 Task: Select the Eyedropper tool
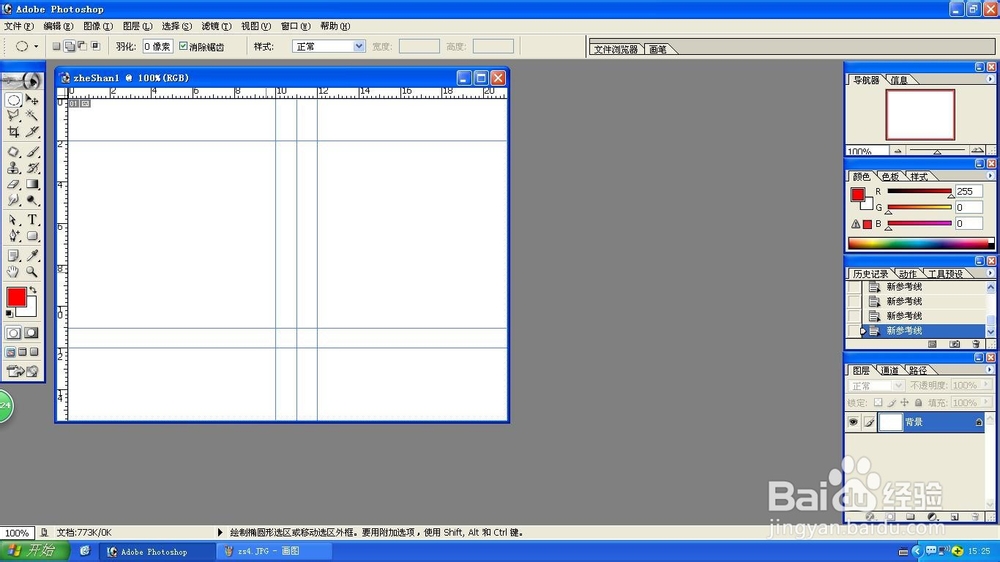(x=32, y=256)
